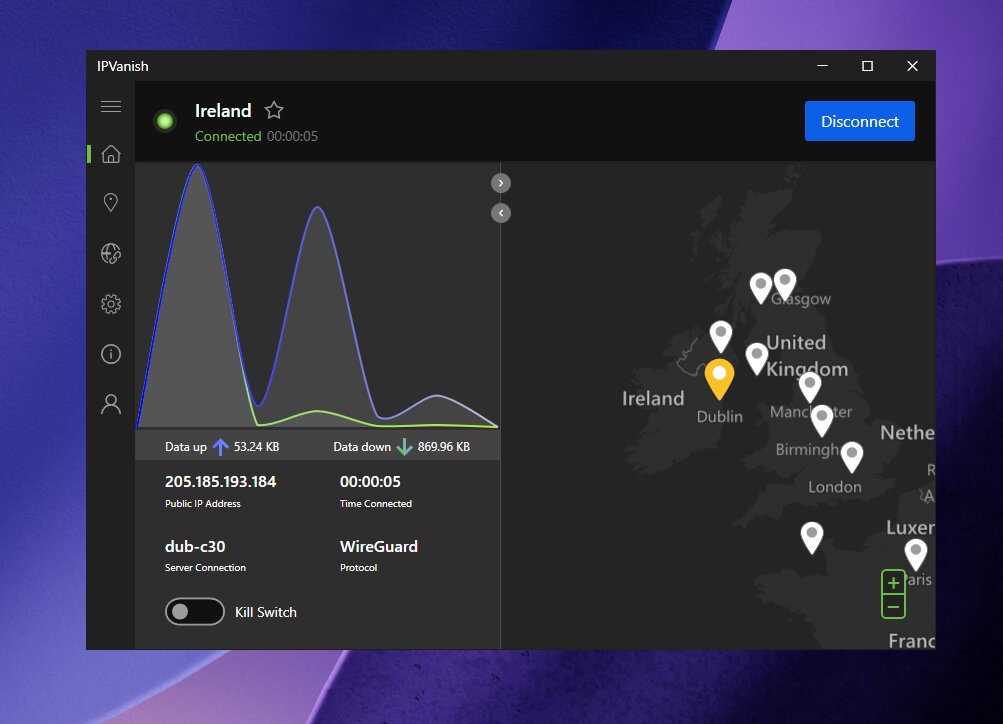Select the Birmingham map pin

822,421
